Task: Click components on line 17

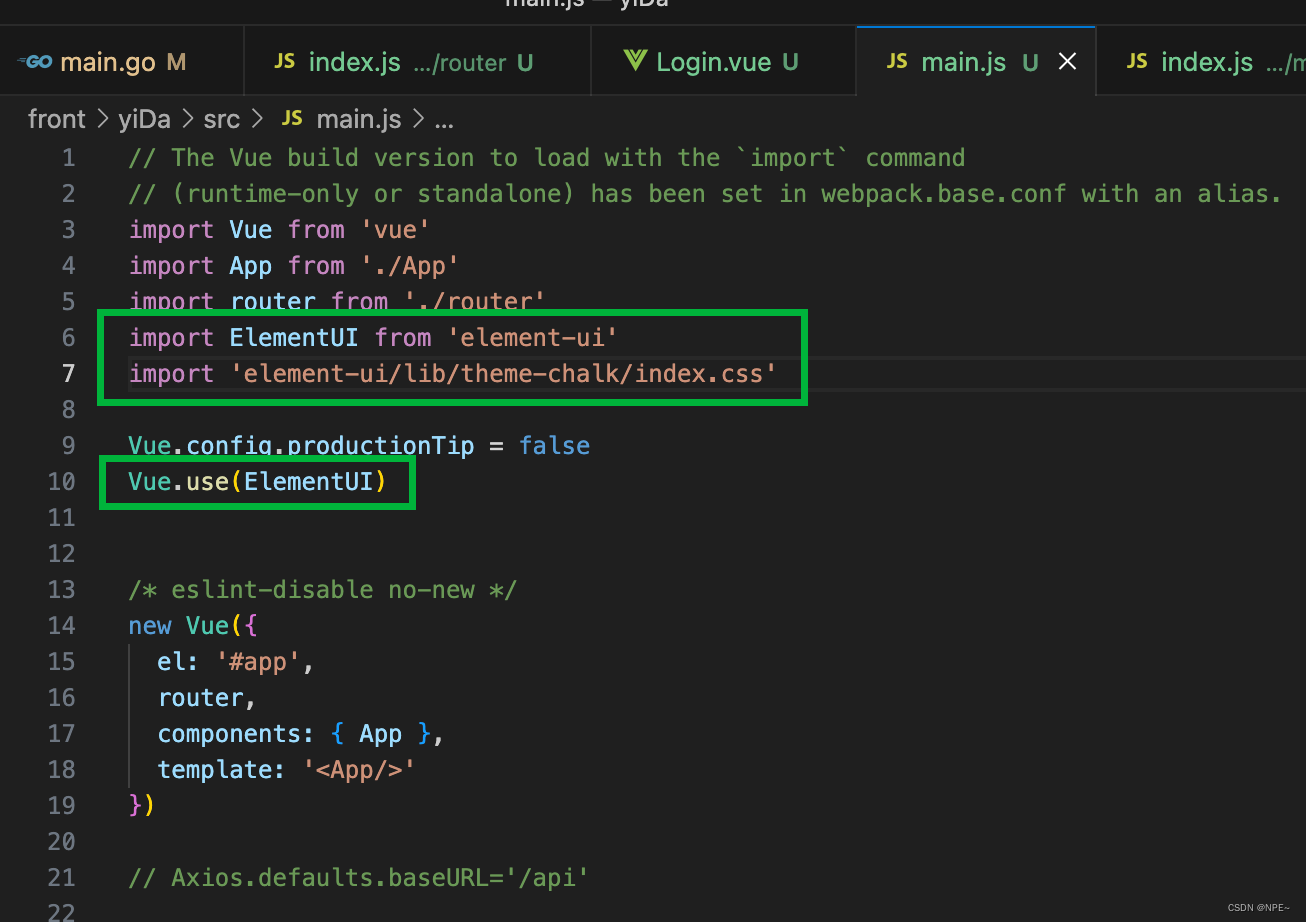Action: tap(229, 734)
